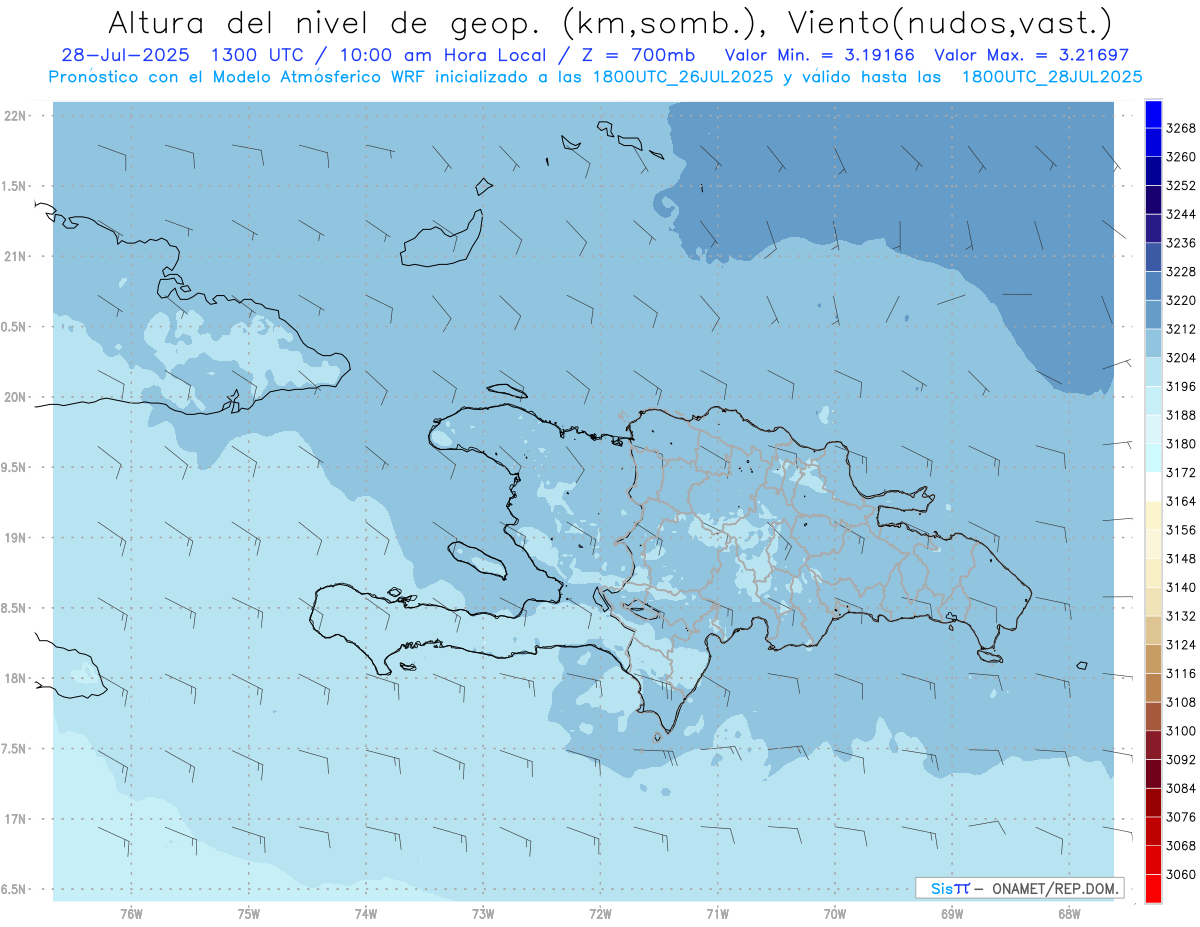The width and height of the screenshot is (1200, 927).
Task: Click the '73W' longitude label
Action: 483,914
